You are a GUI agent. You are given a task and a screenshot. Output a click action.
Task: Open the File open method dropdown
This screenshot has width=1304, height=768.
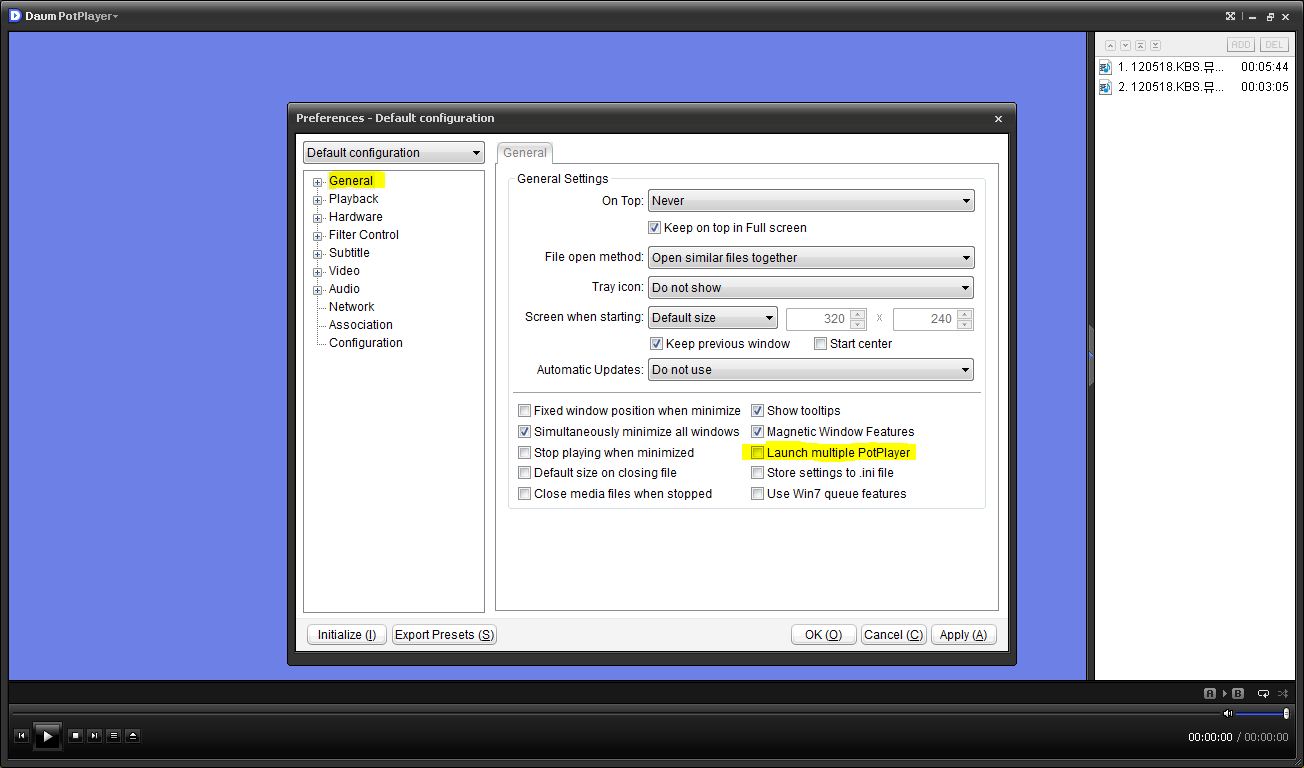[811, 258]
